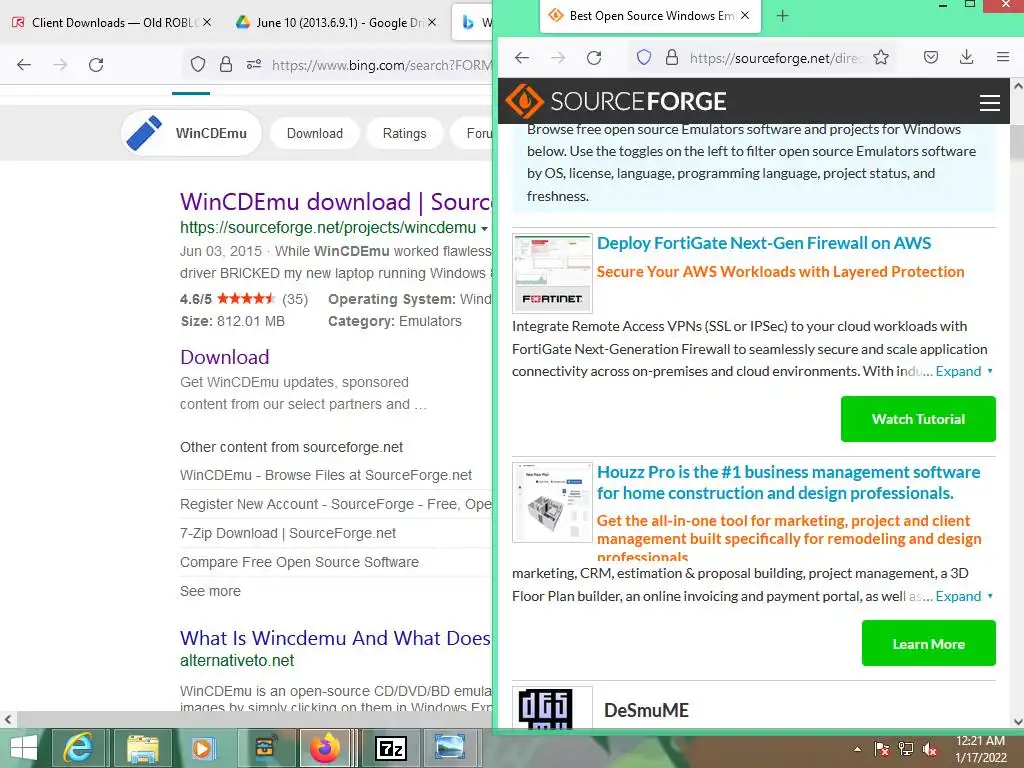
Task: Expand the Houzz Pro ad description
Action: 964,596
